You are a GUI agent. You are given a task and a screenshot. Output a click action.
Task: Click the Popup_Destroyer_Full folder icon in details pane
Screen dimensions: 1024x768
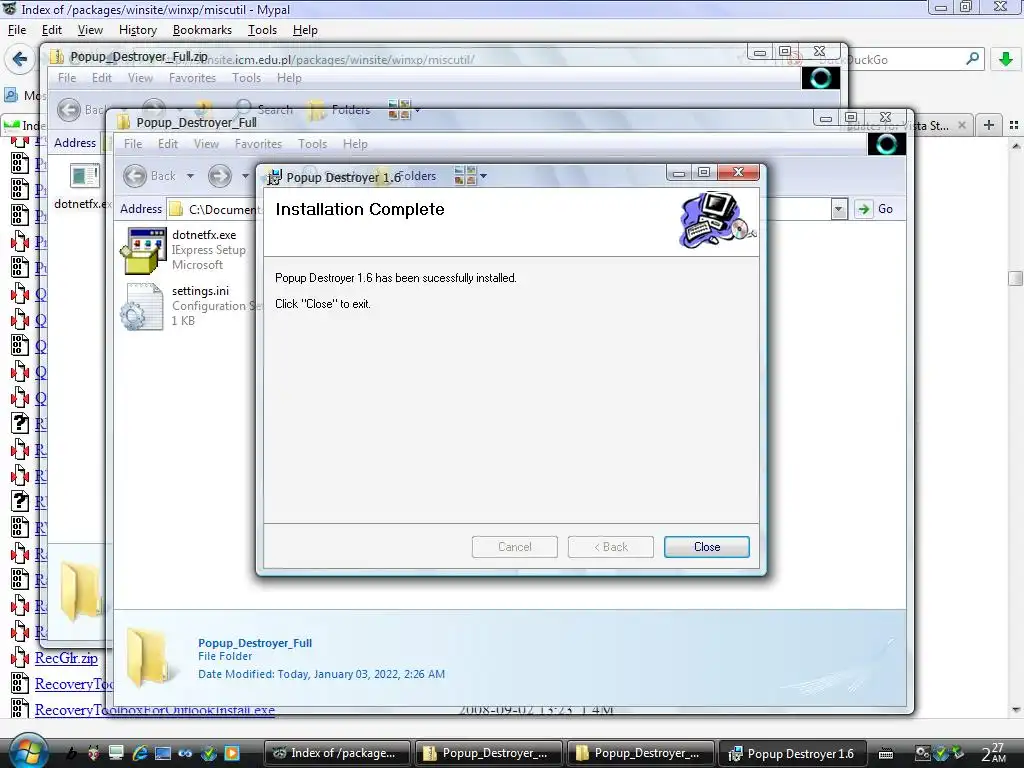pyautogui.click(x=149, y=658)
